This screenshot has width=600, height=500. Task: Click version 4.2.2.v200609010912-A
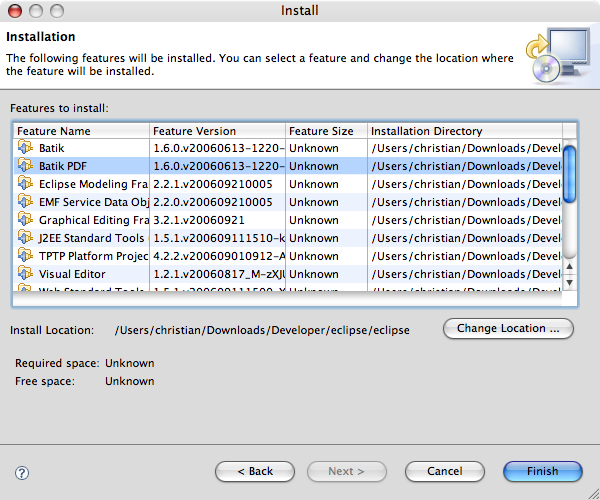pyautogui.click(x=219, y=256)
